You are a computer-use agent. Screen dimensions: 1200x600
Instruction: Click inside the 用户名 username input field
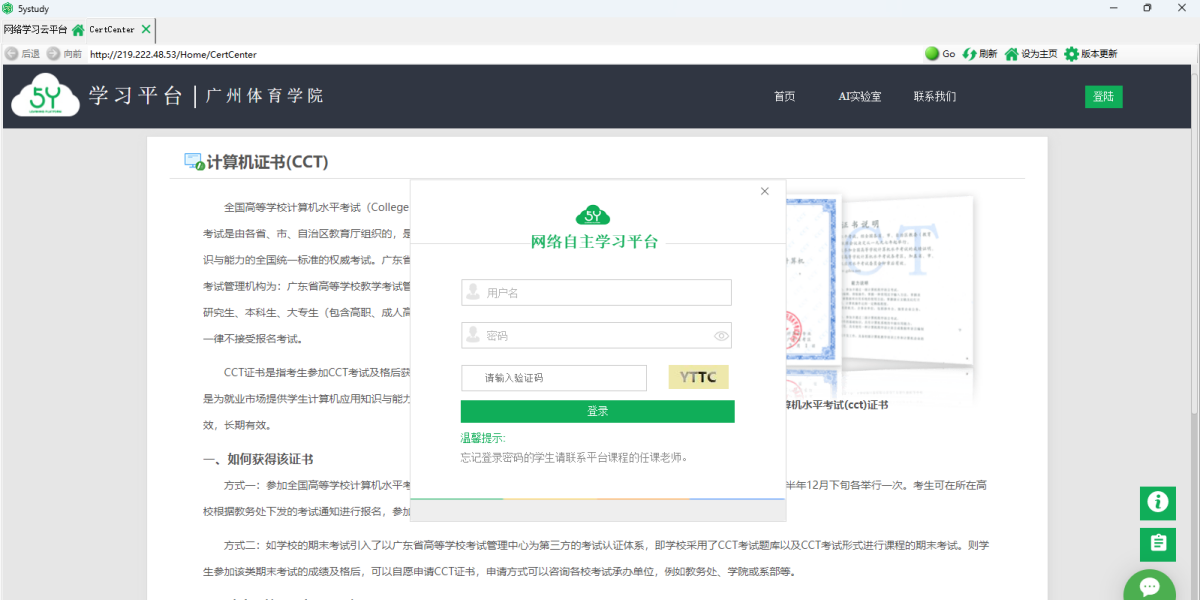(596, 292)
